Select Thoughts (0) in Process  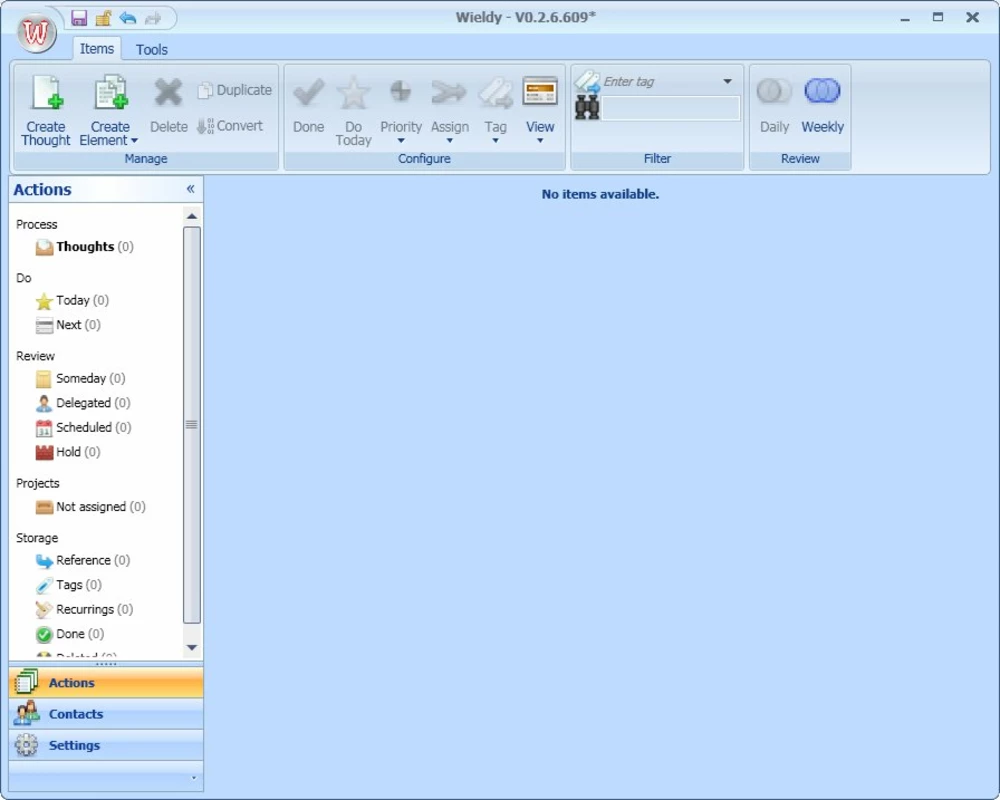click(85, 247)
